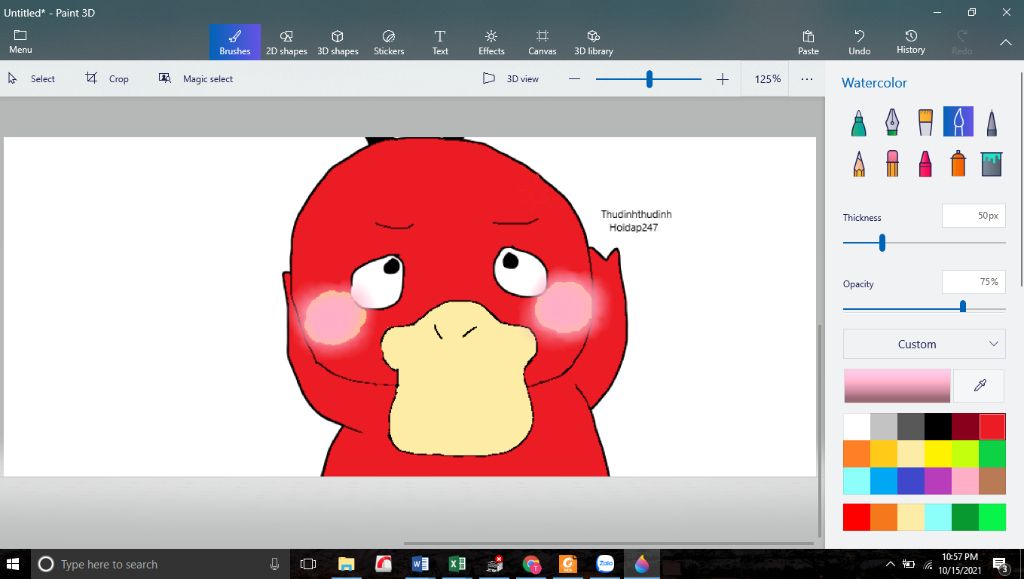Select the Pencil tool
The width and height of the screenshot is (1024, 579).
(859, 163)
